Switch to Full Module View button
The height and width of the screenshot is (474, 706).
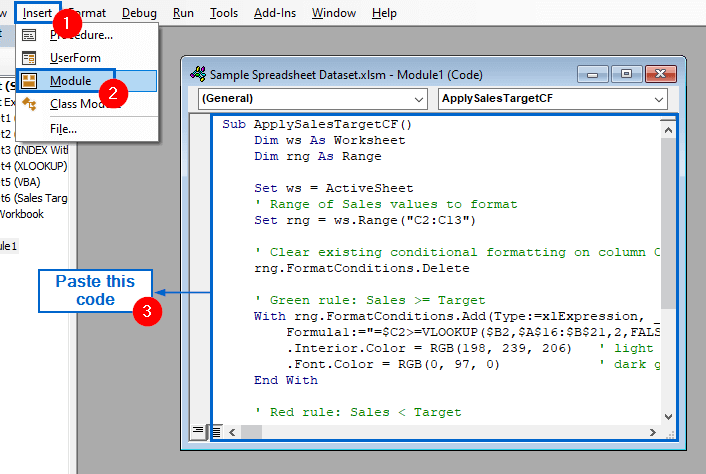[x=216, y=432]
